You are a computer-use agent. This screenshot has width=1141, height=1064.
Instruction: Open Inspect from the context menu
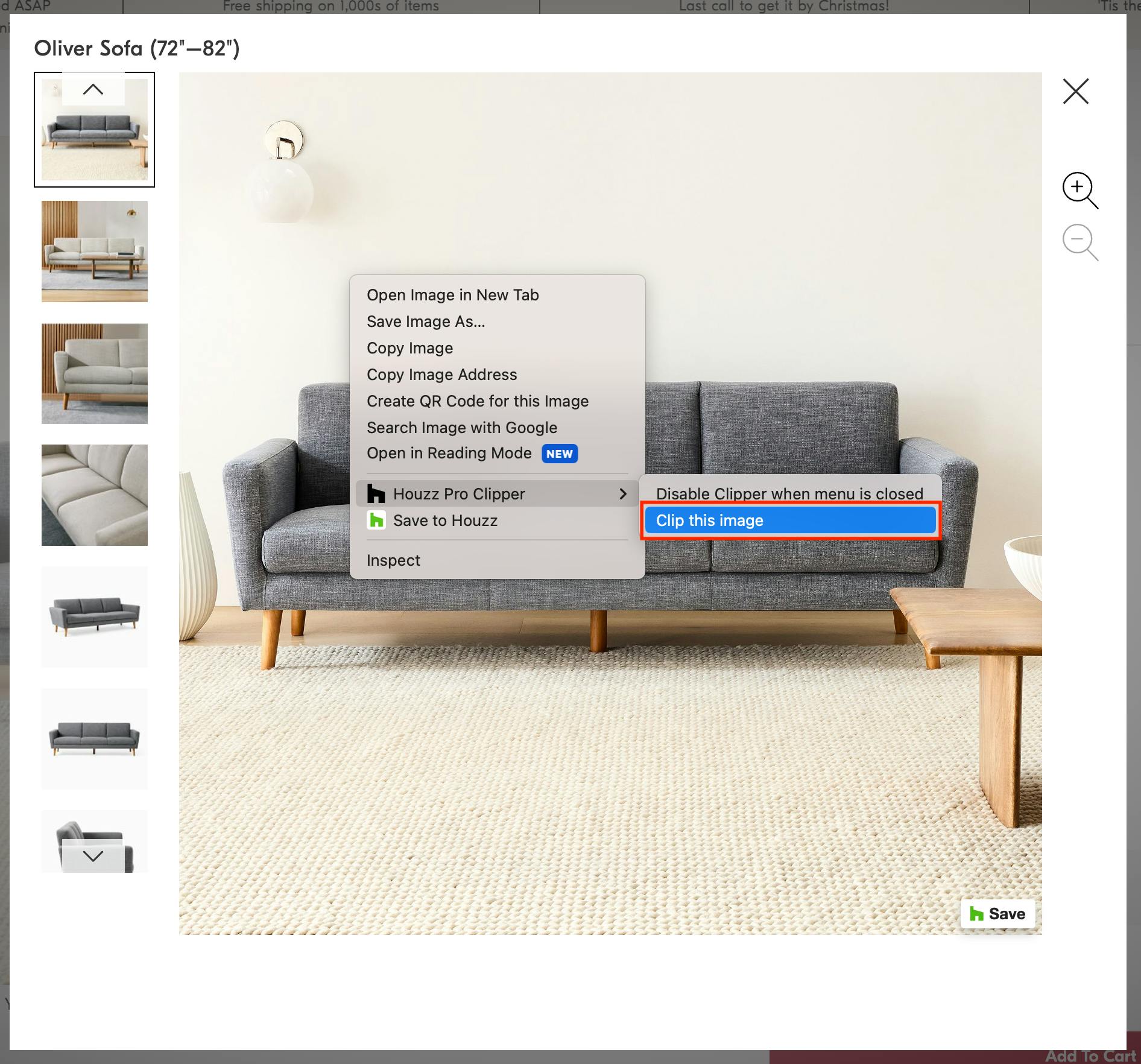(393, 560)
